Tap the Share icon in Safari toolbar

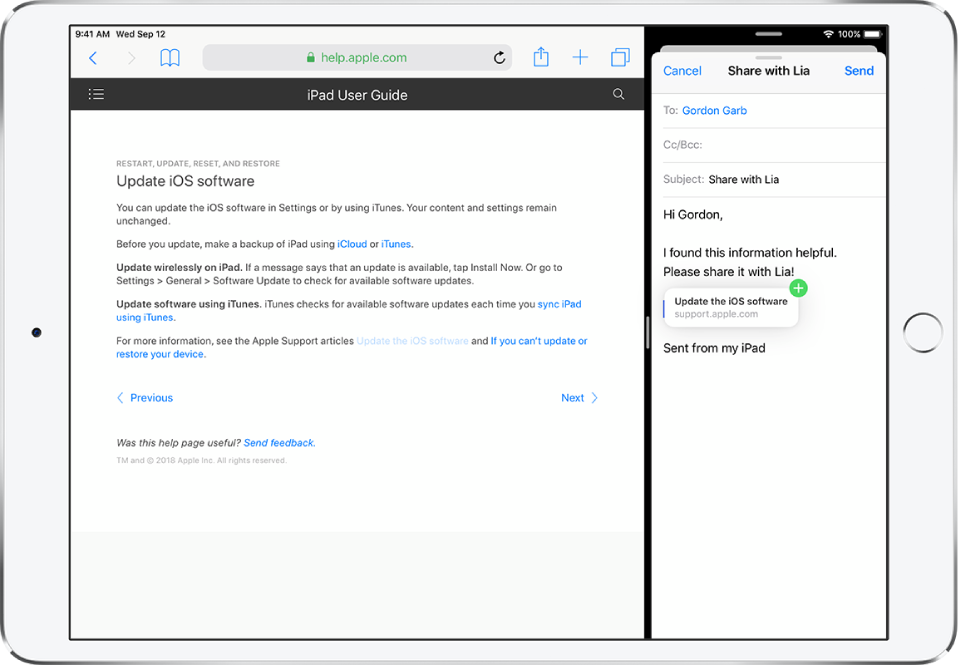[x=540, y=57]
